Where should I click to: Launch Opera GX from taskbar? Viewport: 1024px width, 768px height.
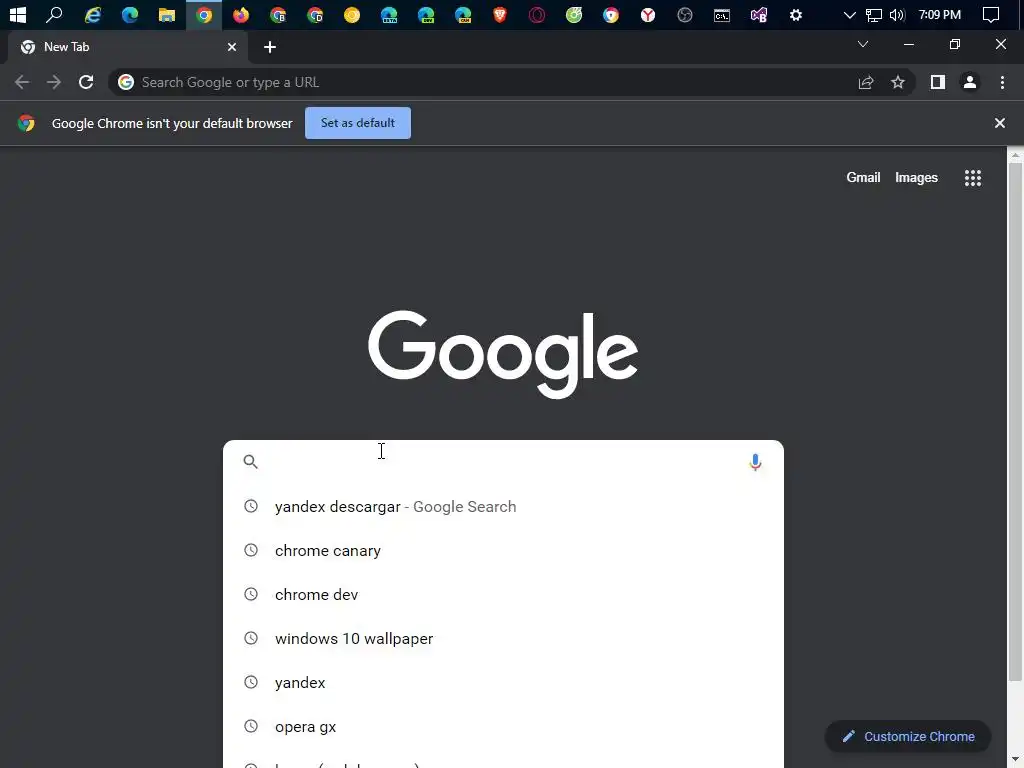(x=537, y=14)
